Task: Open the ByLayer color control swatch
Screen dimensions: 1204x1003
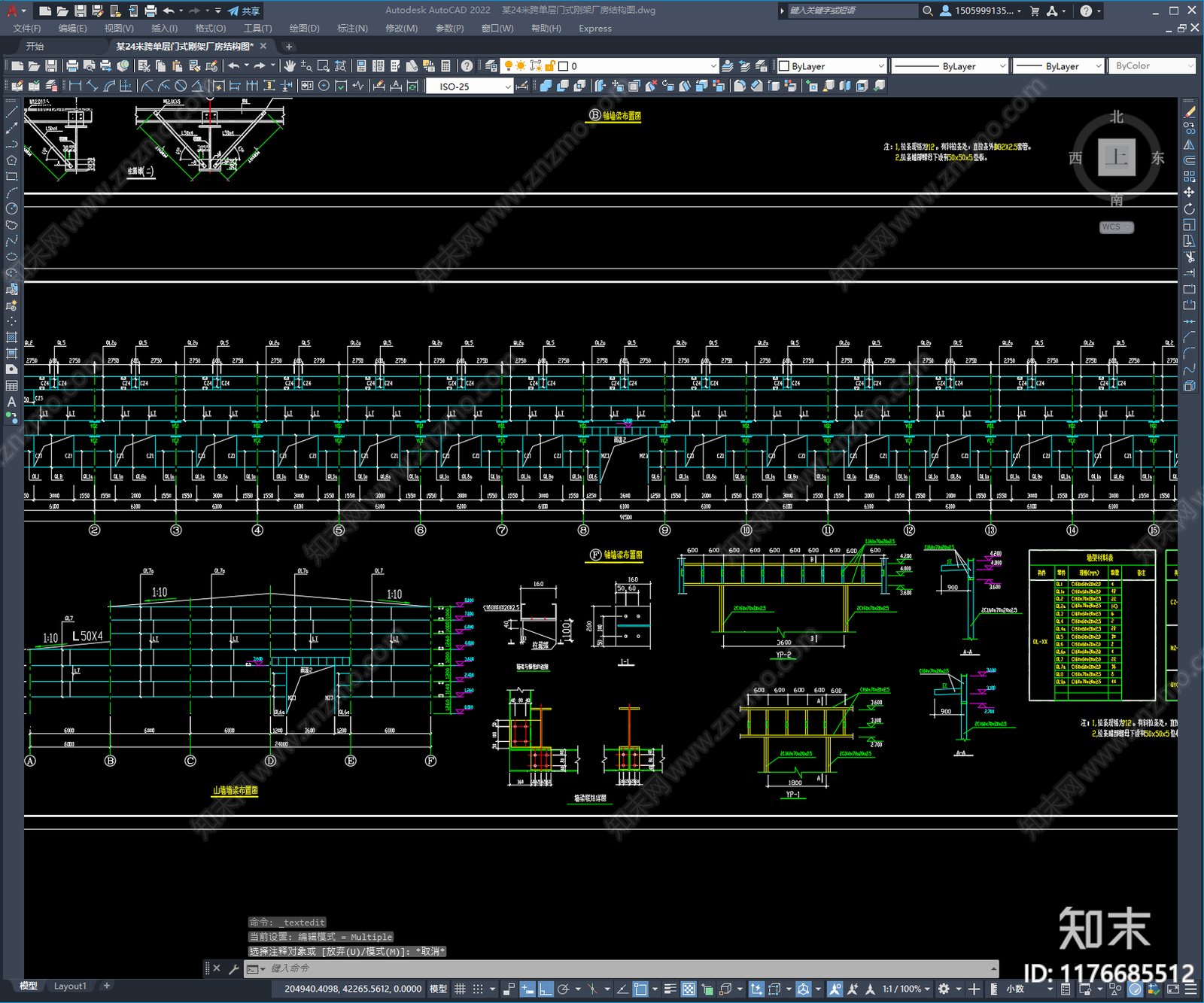Action: click(832, 66)
